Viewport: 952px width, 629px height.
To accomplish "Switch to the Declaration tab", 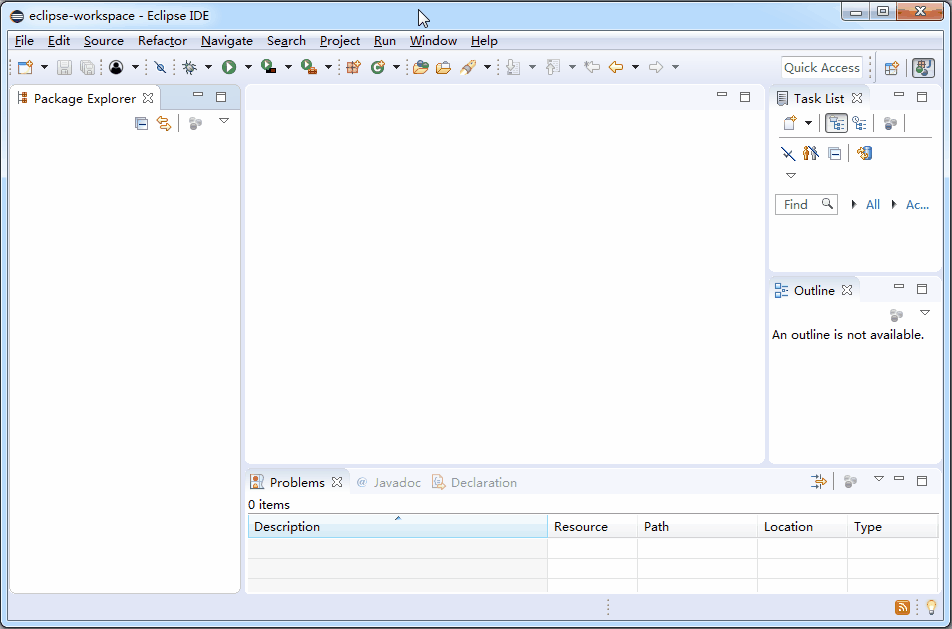I will (x=475, y=483).
